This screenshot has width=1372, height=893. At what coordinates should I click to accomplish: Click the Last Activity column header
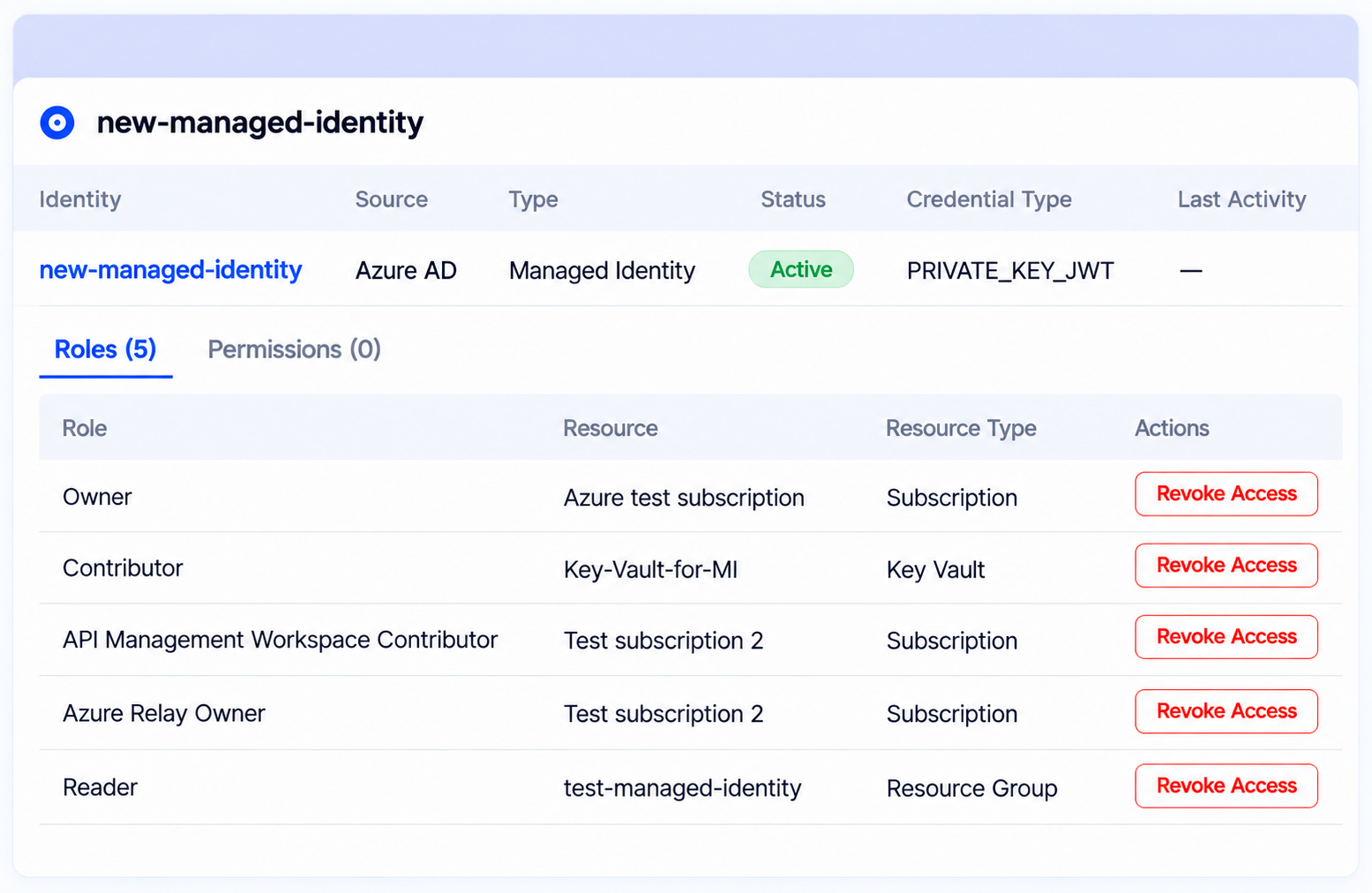click(x=1241, y=199)
